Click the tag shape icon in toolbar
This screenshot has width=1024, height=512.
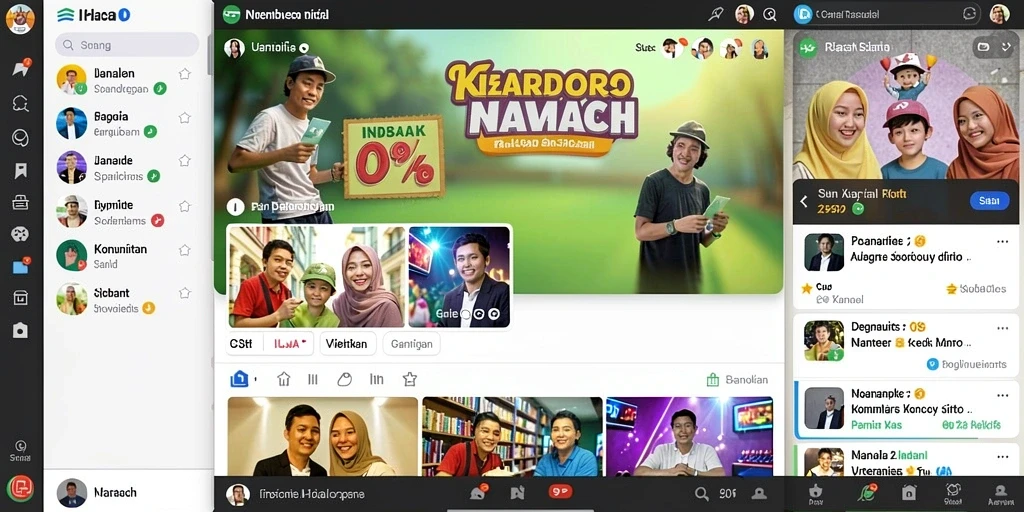[345, 379]
